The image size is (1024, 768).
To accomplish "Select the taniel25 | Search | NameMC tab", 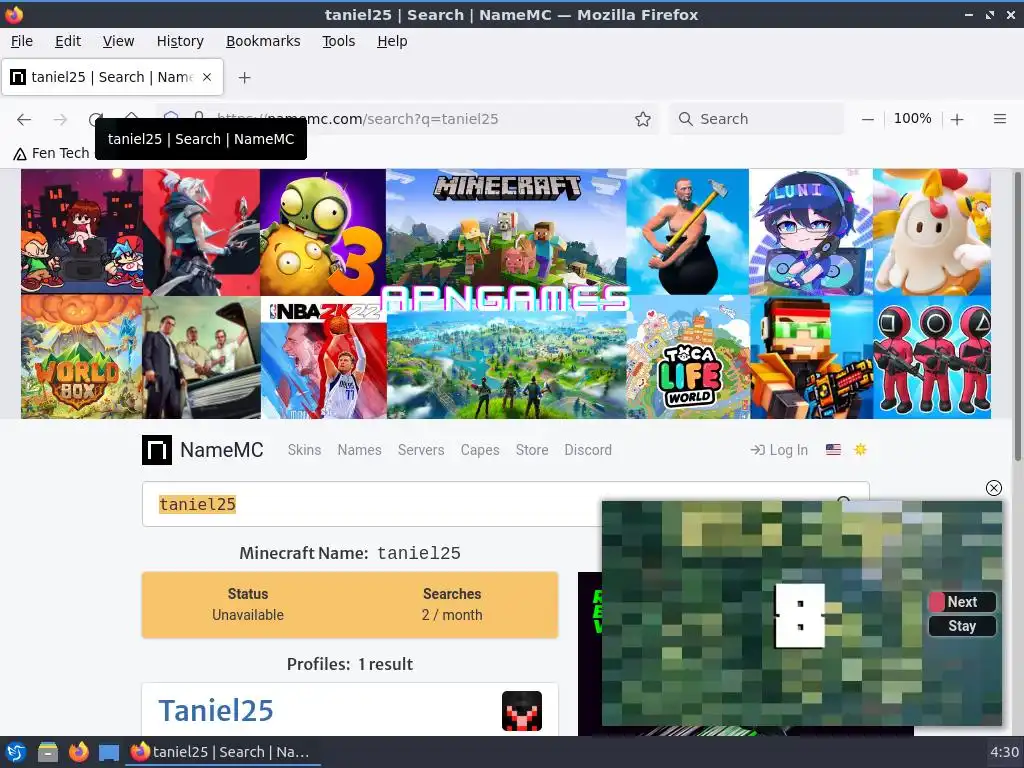I will tap(112, 77).
